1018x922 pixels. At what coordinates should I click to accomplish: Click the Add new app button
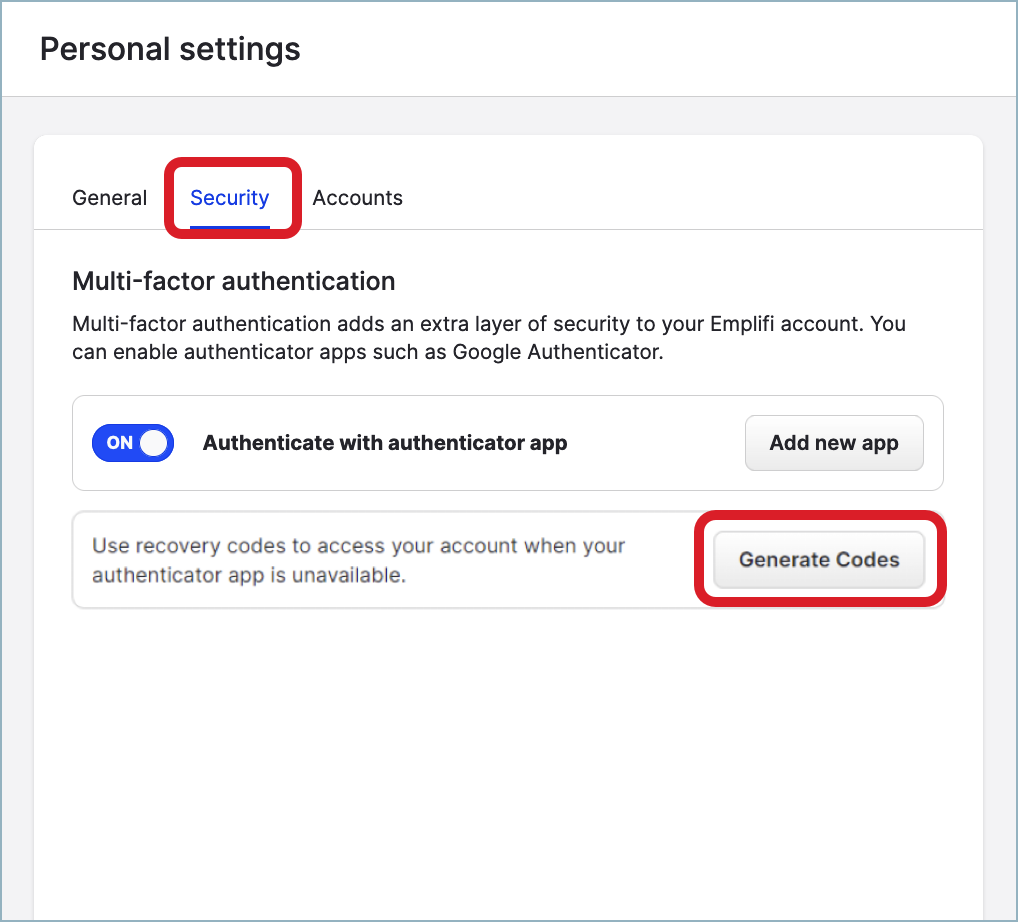834,443
